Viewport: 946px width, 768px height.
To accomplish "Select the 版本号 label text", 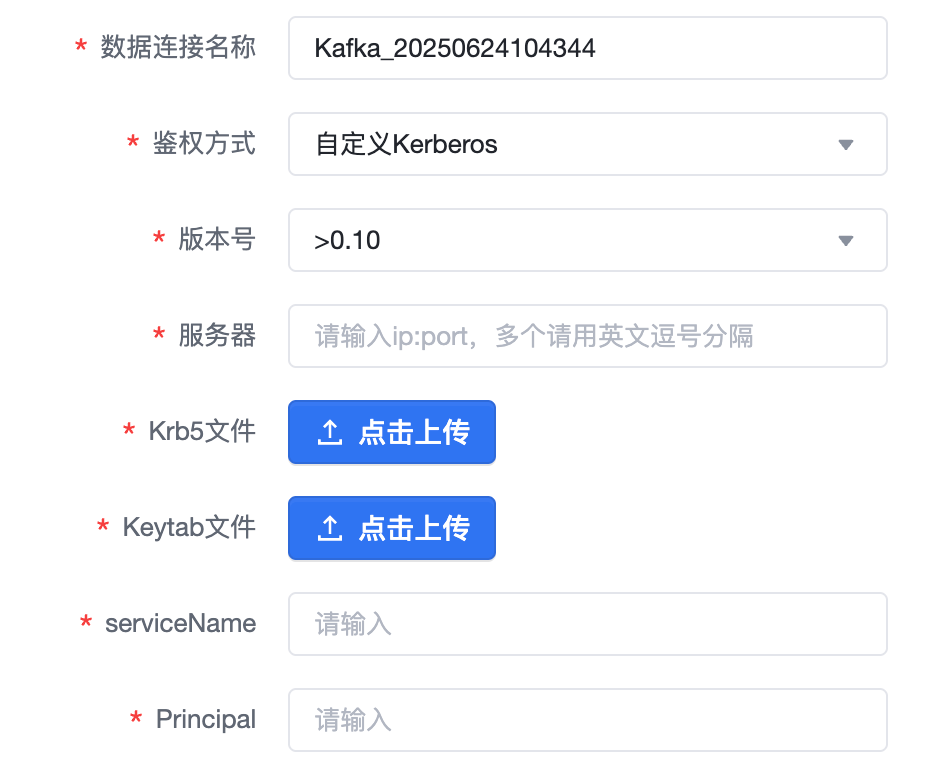I will (x=217, y=239).
